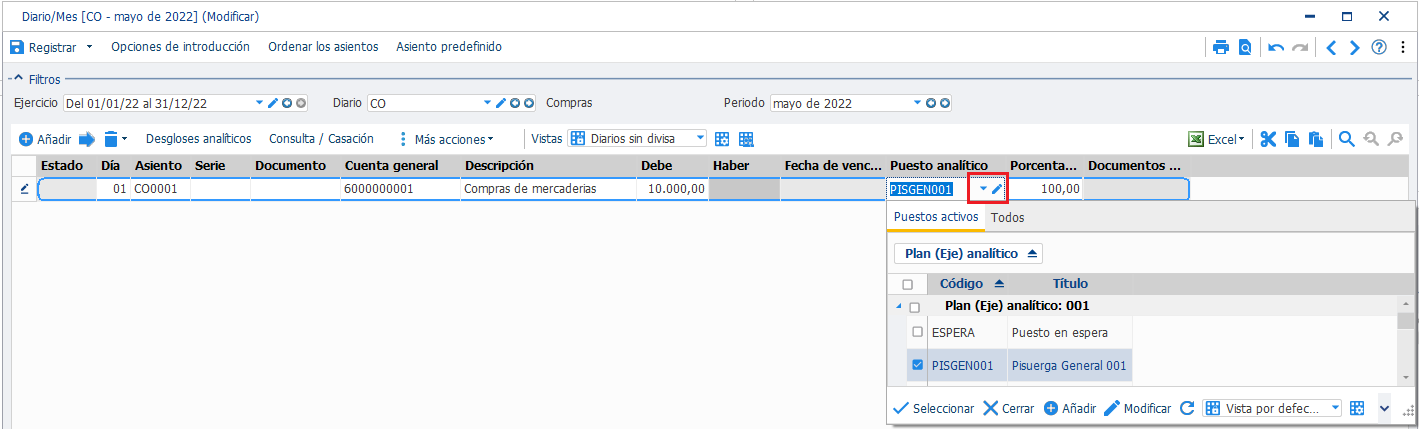The width and height of the screenshot is (1419, 429).
Task: Click the Añadir button in grid toolbar
Action: coord(46,139)
